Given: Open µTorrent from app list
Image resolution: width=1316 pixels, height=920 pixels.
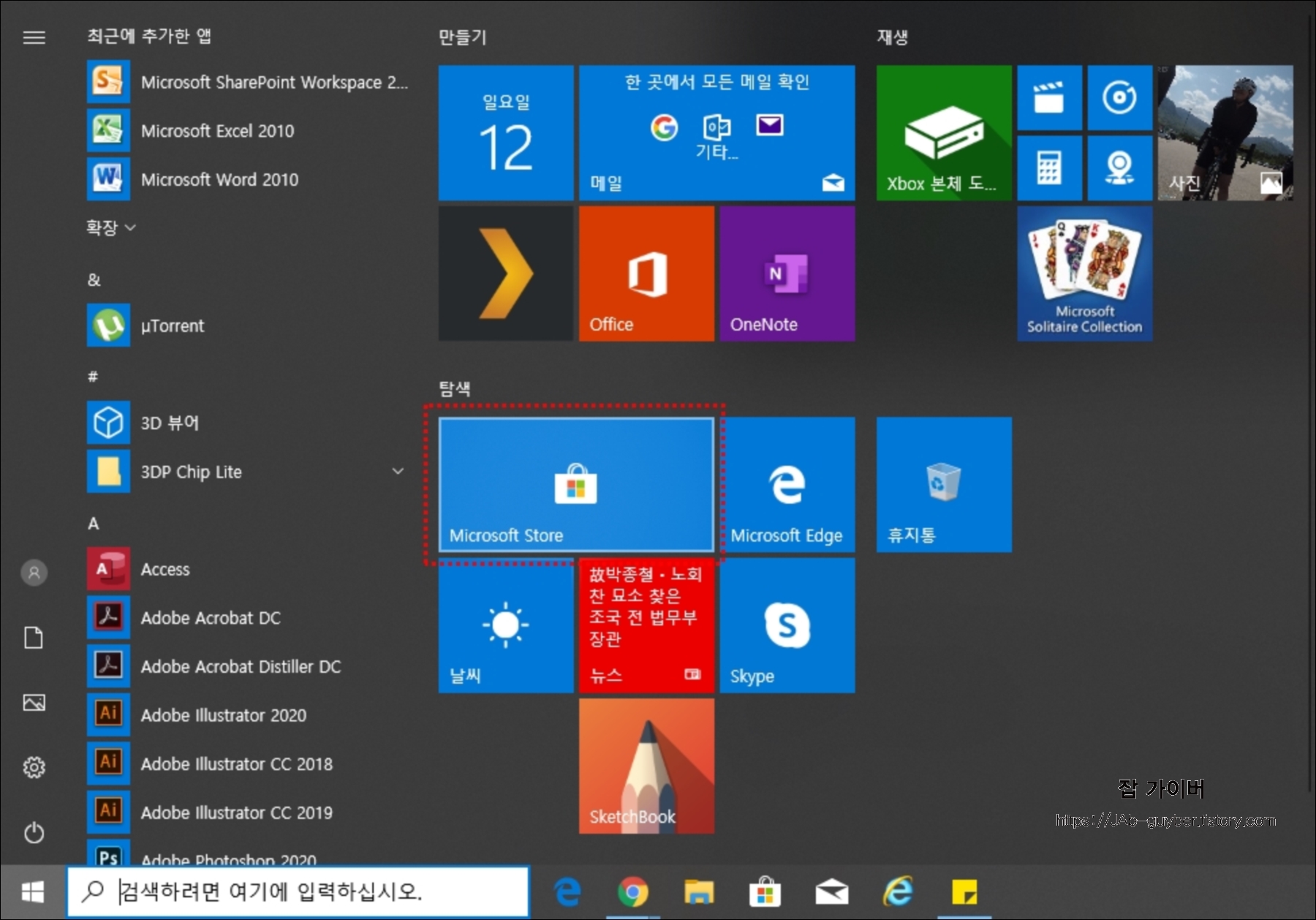Looking at the screenshot, I should pos(247,325).
